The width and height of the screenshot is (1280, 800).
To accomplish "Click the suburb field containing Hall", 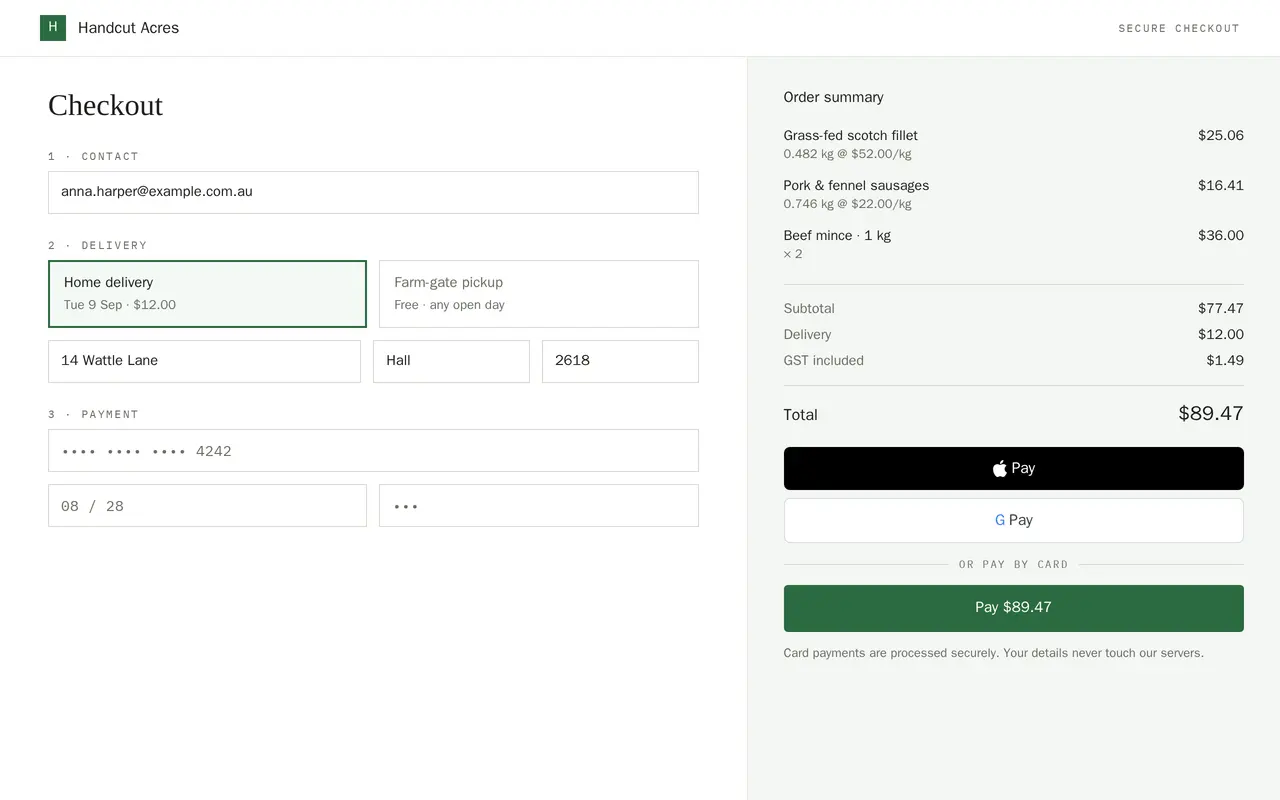I will 451,361.
